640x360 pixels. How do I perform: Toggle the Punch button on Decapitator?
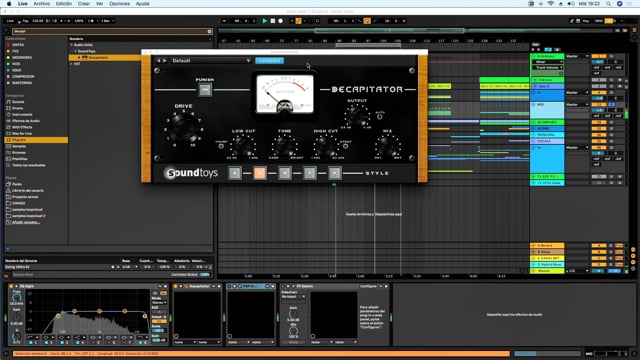click(x=205, y=89)
